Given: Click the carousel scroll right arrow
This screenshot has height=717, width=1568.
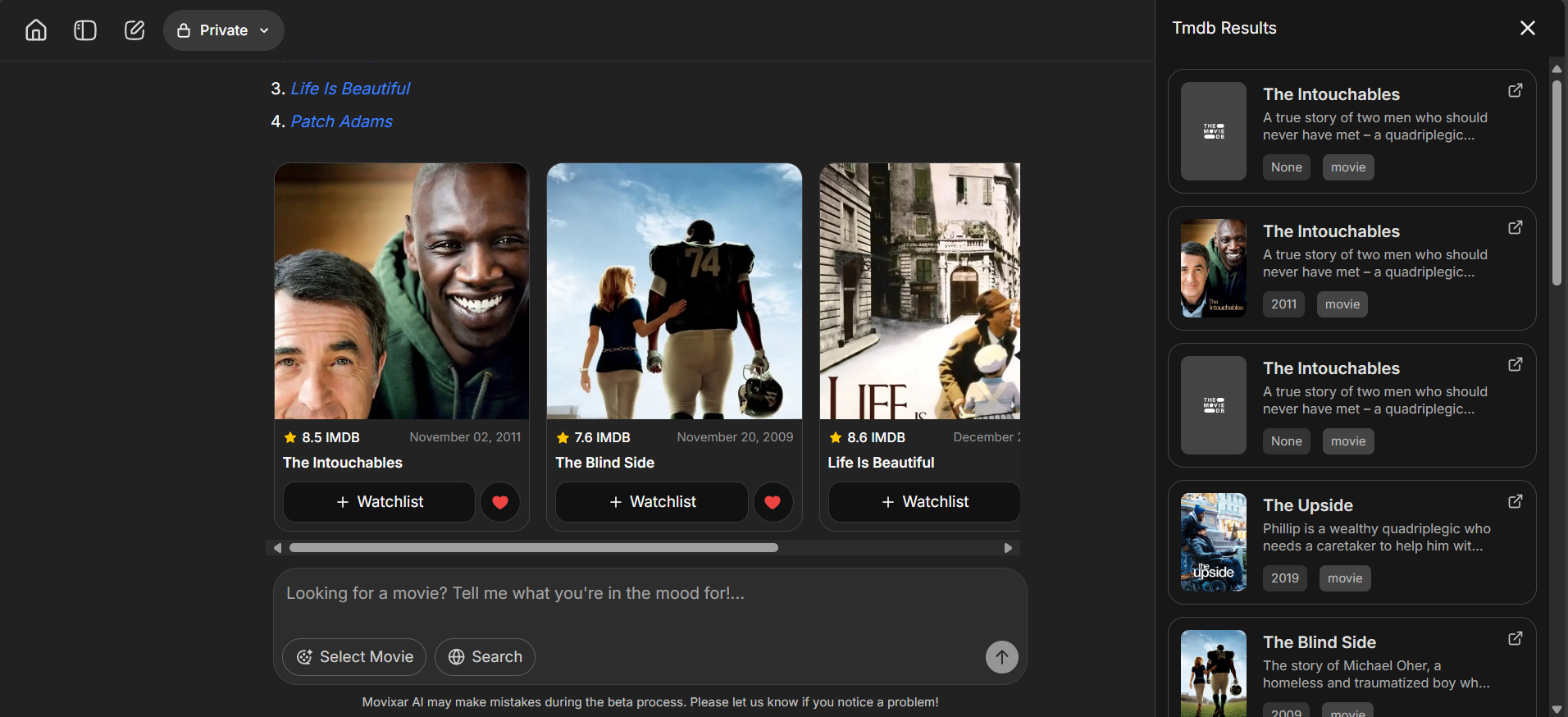Looking at the screenshot, I should click(1008, 548).
